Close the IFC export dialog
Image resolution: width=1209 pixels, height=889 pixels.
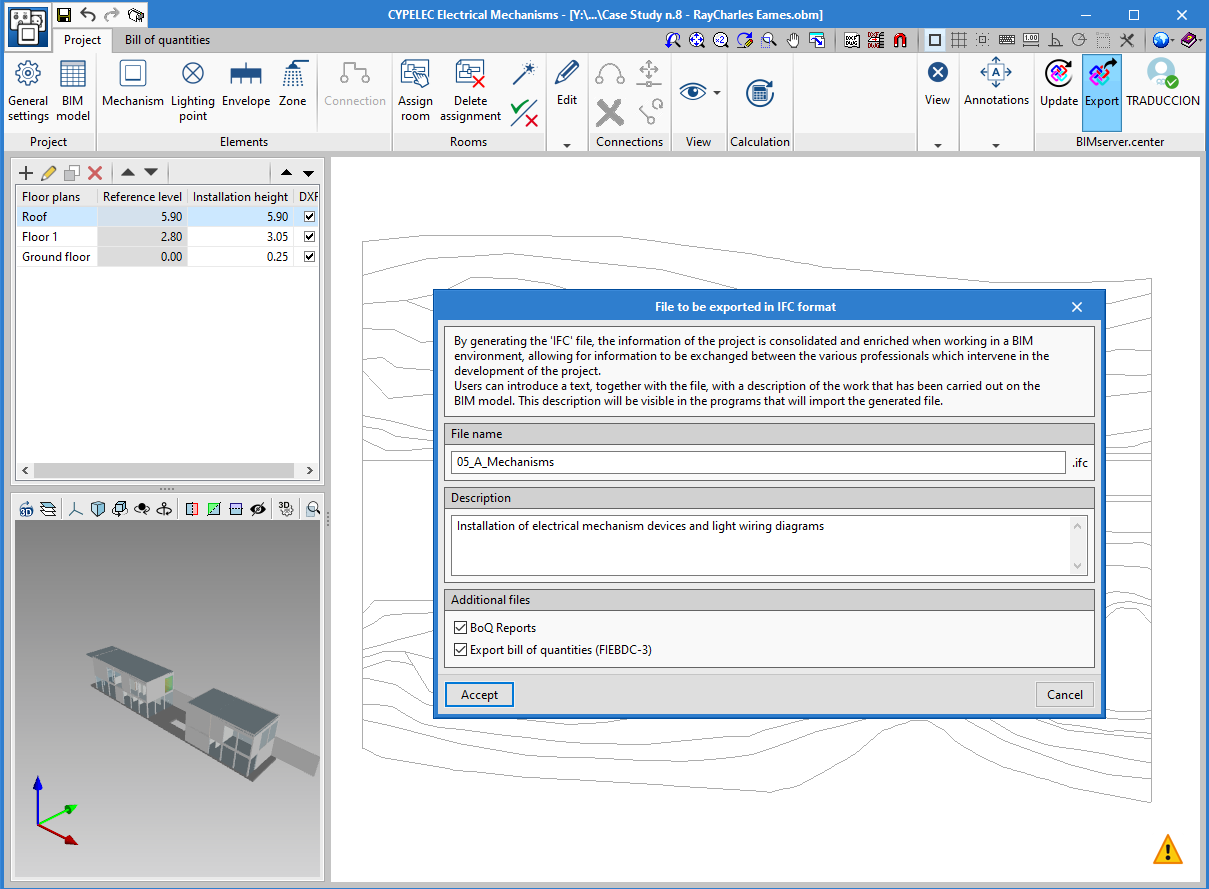(x=1077, y=307)
